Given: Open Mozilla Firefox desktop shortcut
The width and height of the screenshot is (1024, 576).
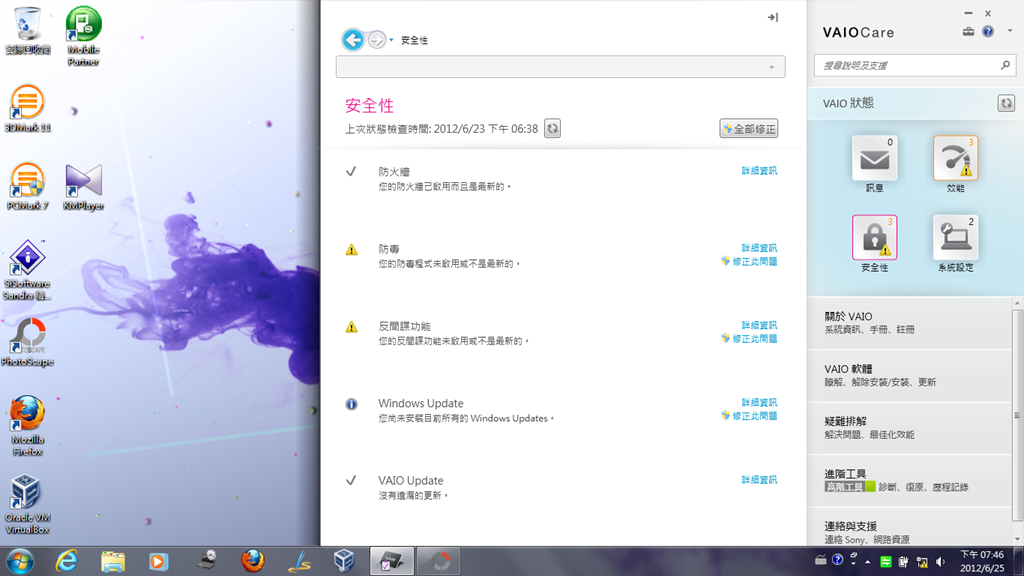Looking at the screenshot, I should [27, 425].
